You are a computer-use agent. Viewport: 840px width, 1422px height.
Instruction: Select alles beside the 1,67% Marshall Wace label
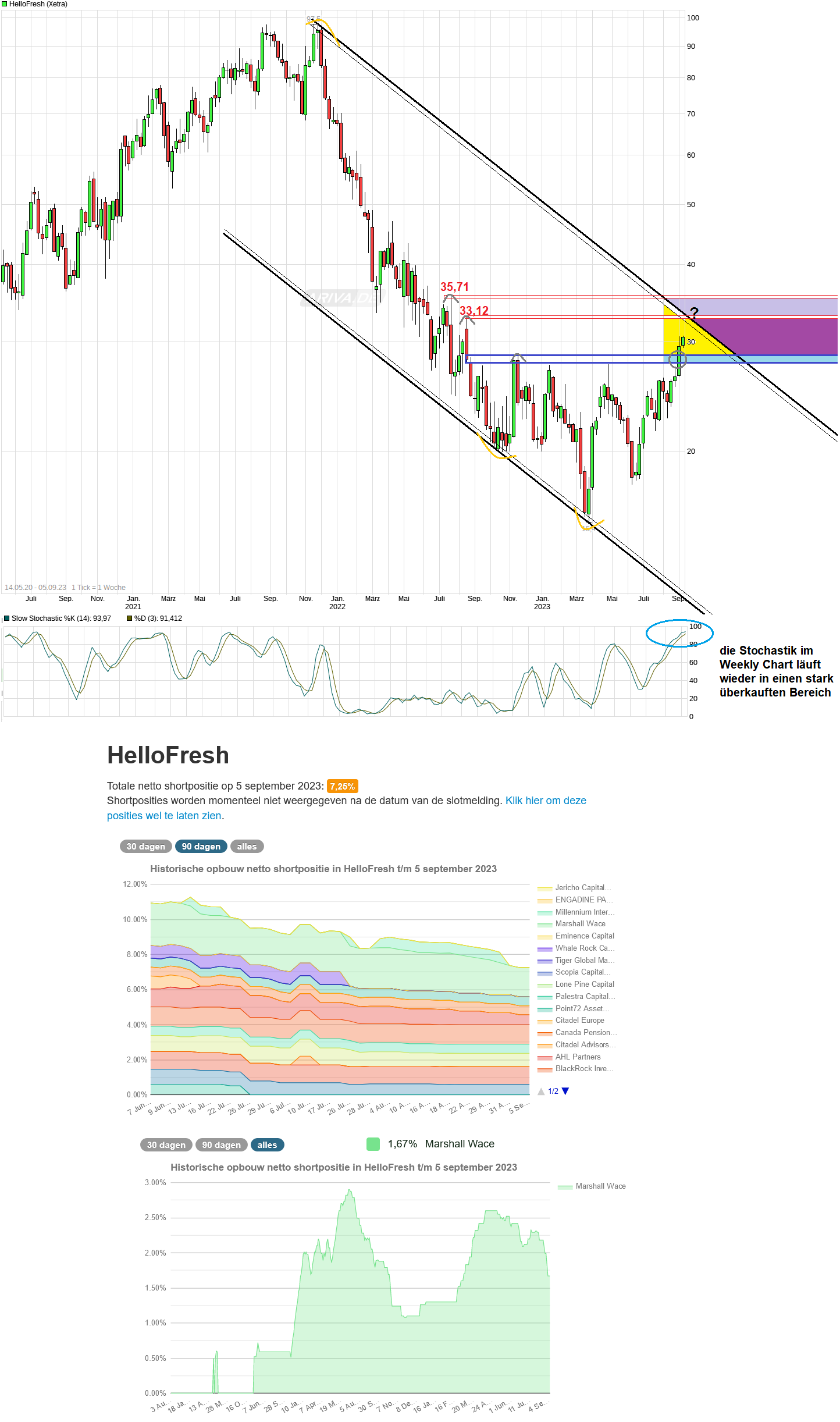pos(268,1145)
